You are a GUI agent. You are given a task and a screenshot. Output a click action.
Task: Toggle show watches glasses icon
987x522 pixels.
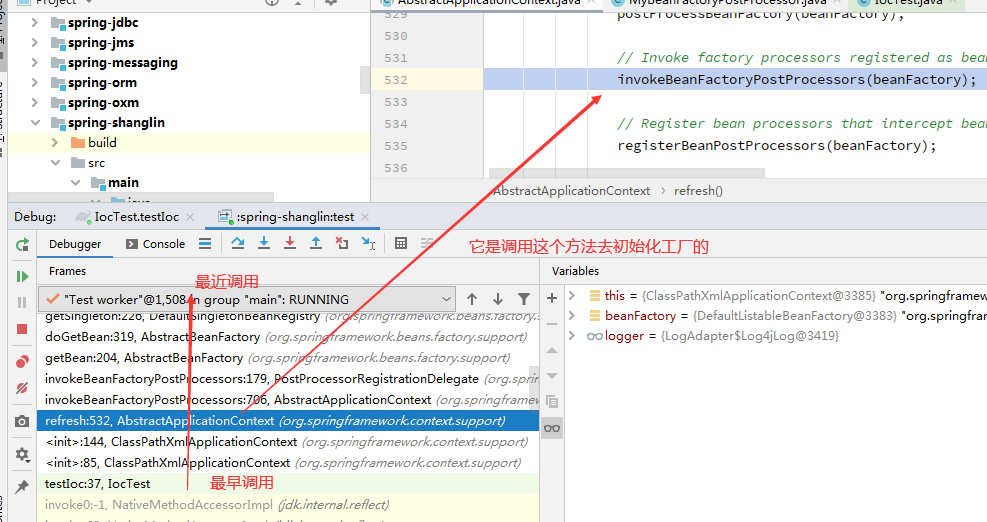(x=552, y=428)
